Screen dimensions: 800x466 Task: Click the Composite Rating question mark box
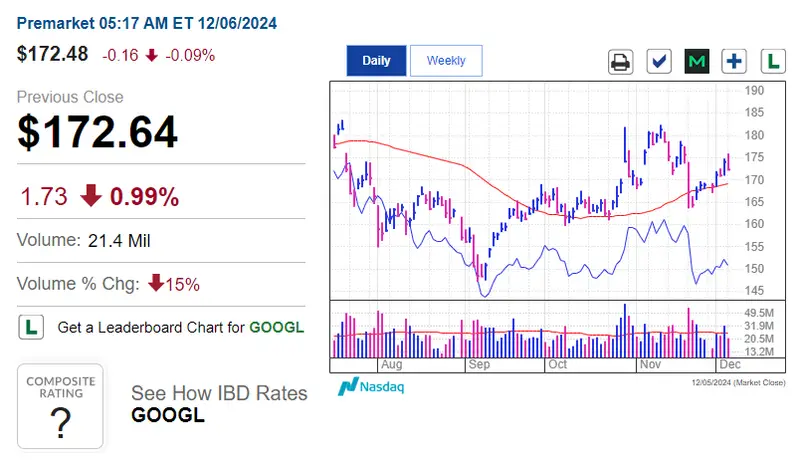pos(61,406)
